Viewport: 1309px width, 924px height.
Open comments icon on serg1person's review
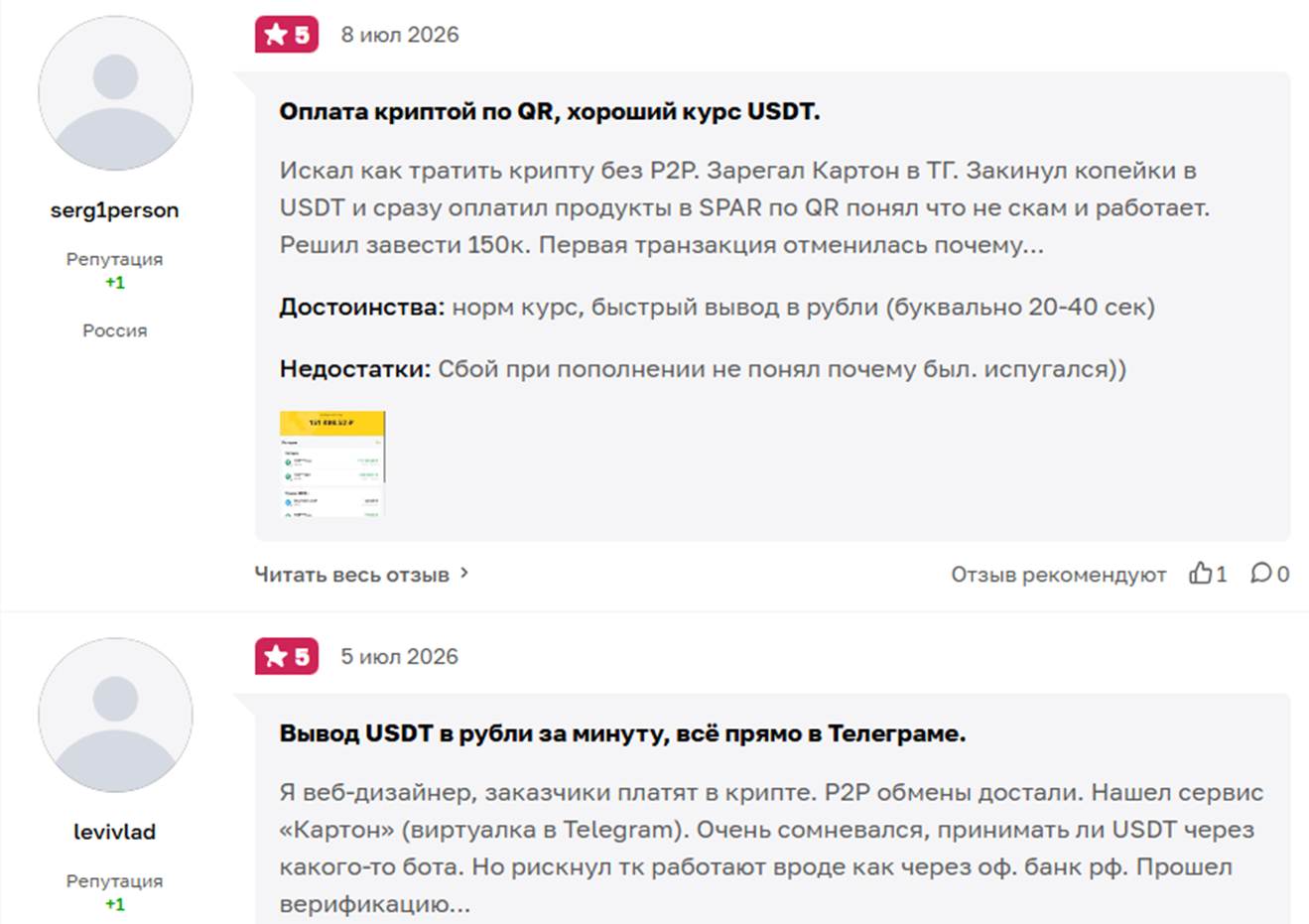point(1260,573)
